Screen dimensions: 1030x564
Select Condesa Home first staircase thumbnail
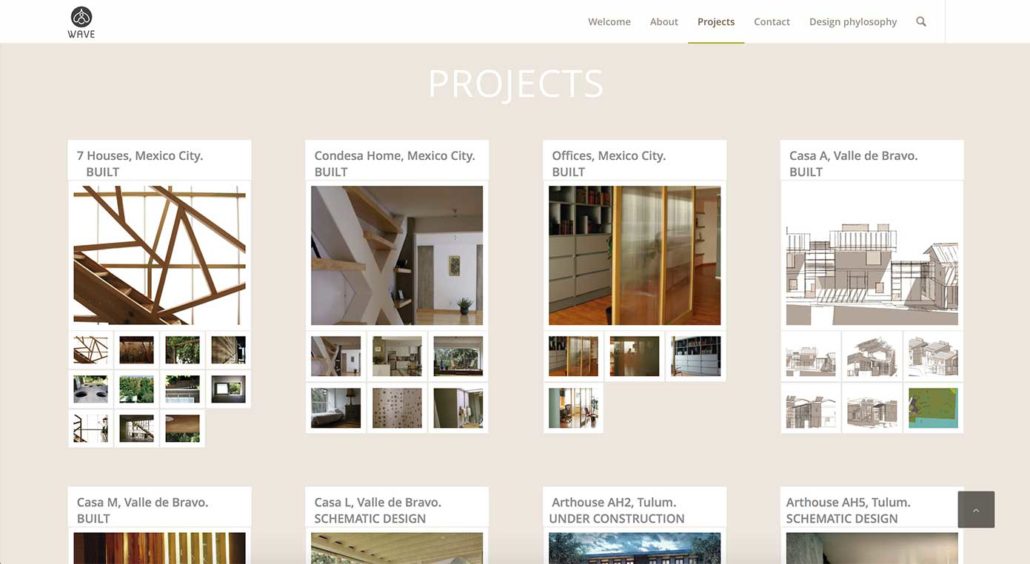coord(336,356)
